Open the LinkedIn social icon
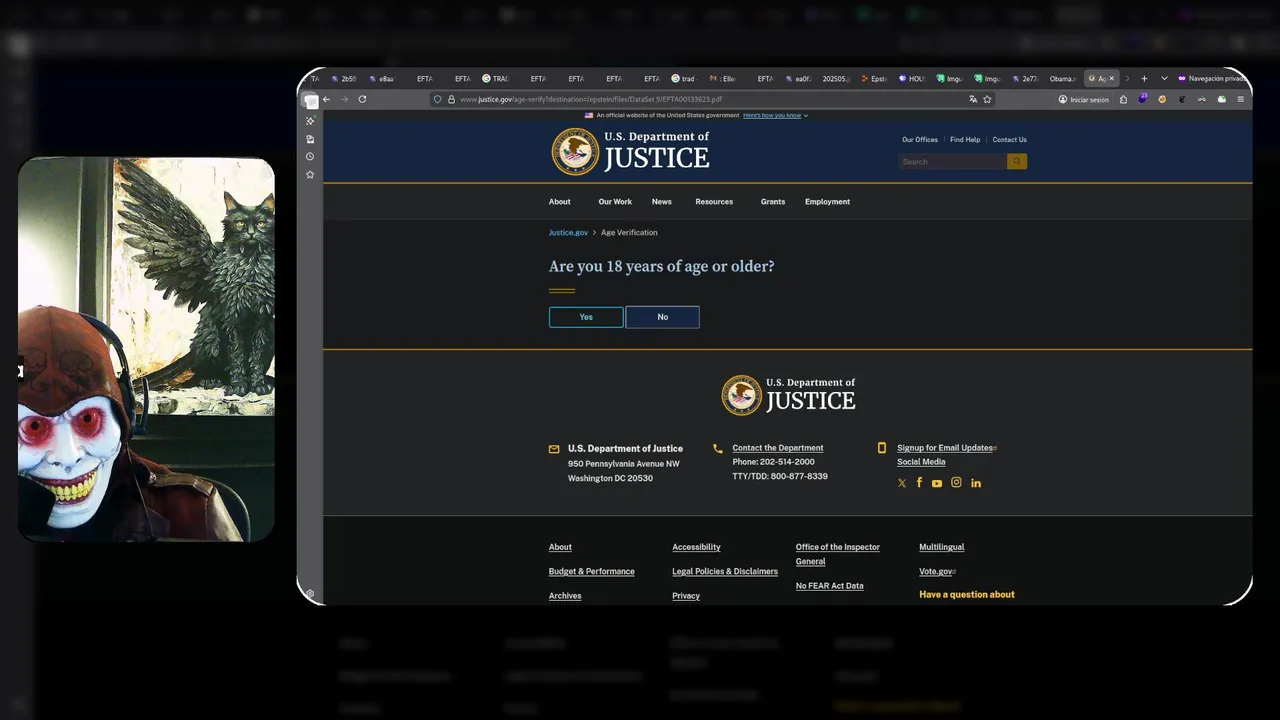 pos(976,483)
